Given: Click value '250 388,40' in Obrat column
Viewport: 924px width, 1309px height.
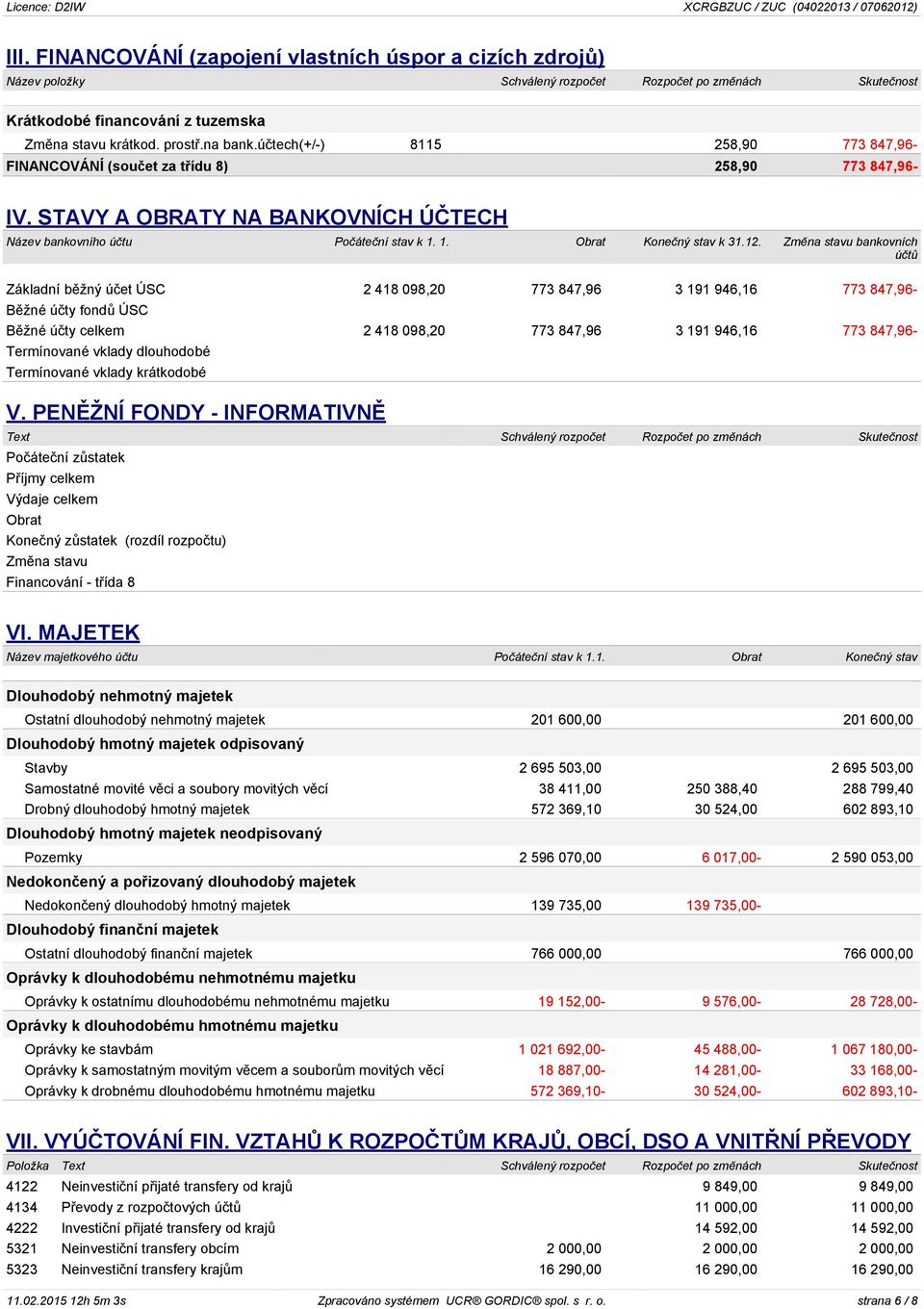Looking at the screenshot, I should point(722,788).
